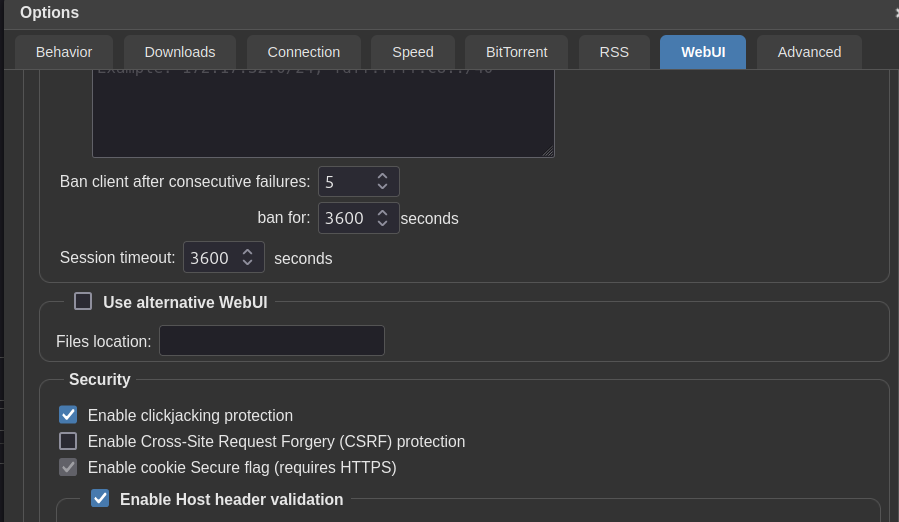The width and height of the screenshot is (899, 522).
Task: Select the WebUI tab
Action: pyautogui.click(x=702, y=52)
